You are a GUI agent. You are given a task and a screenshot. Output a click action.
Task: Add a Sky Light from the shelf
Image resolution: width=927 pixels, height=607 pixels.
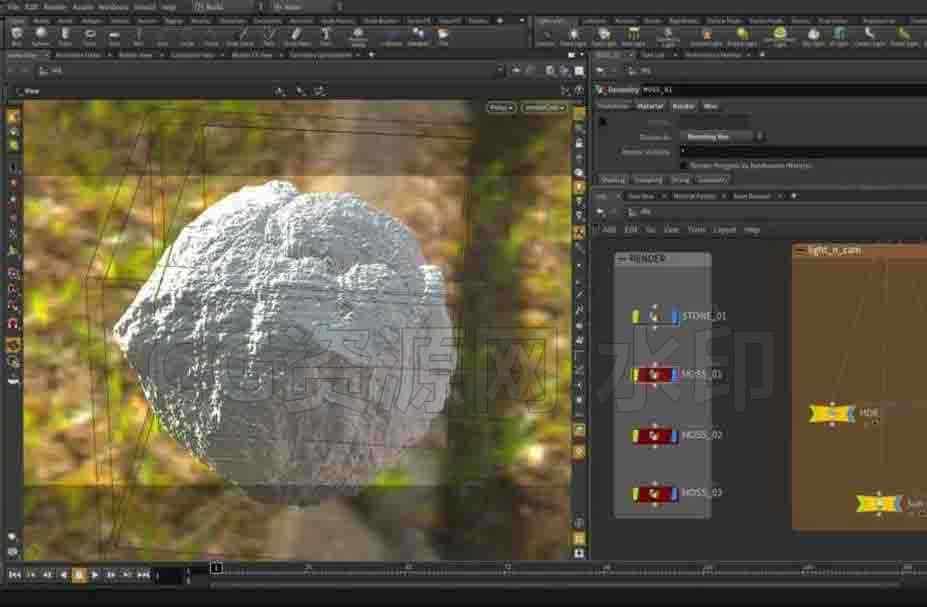click(813, 37)
